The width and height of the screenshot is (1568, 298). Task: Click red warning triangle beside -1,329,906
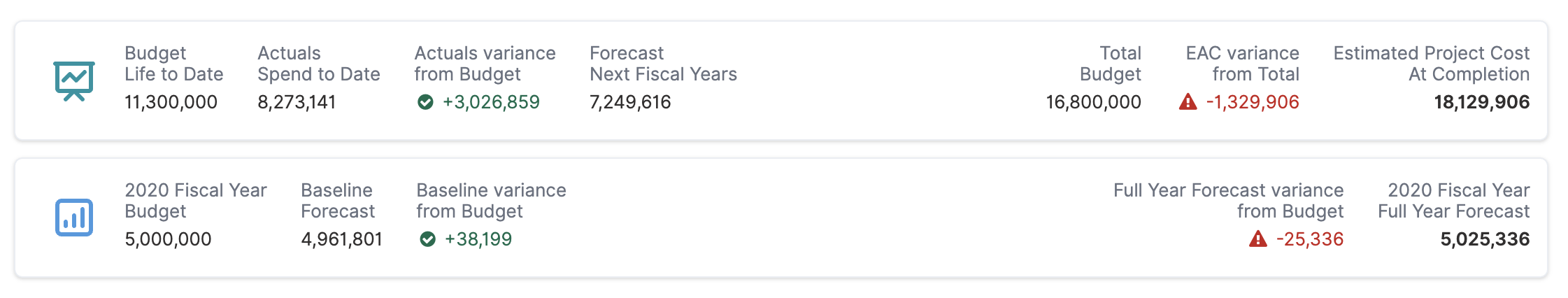click(1188, 102)
